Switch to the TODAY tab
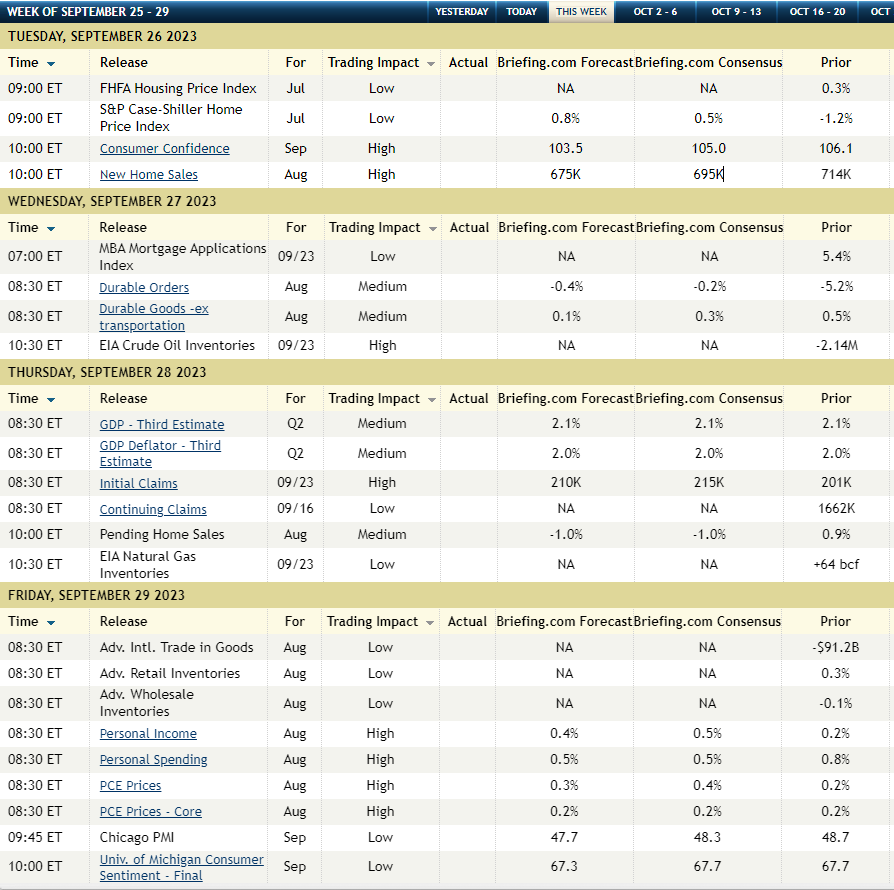894x890 pixels. 522,11
